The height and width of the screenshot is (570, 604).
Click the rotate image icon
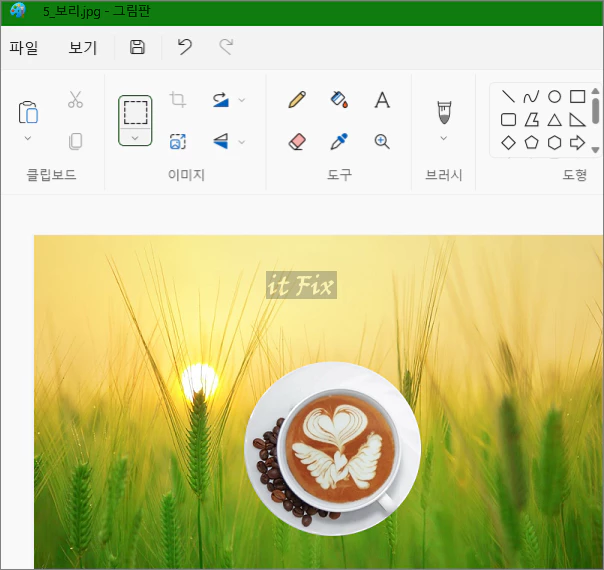pyautogui.click(x=221, y=100)
